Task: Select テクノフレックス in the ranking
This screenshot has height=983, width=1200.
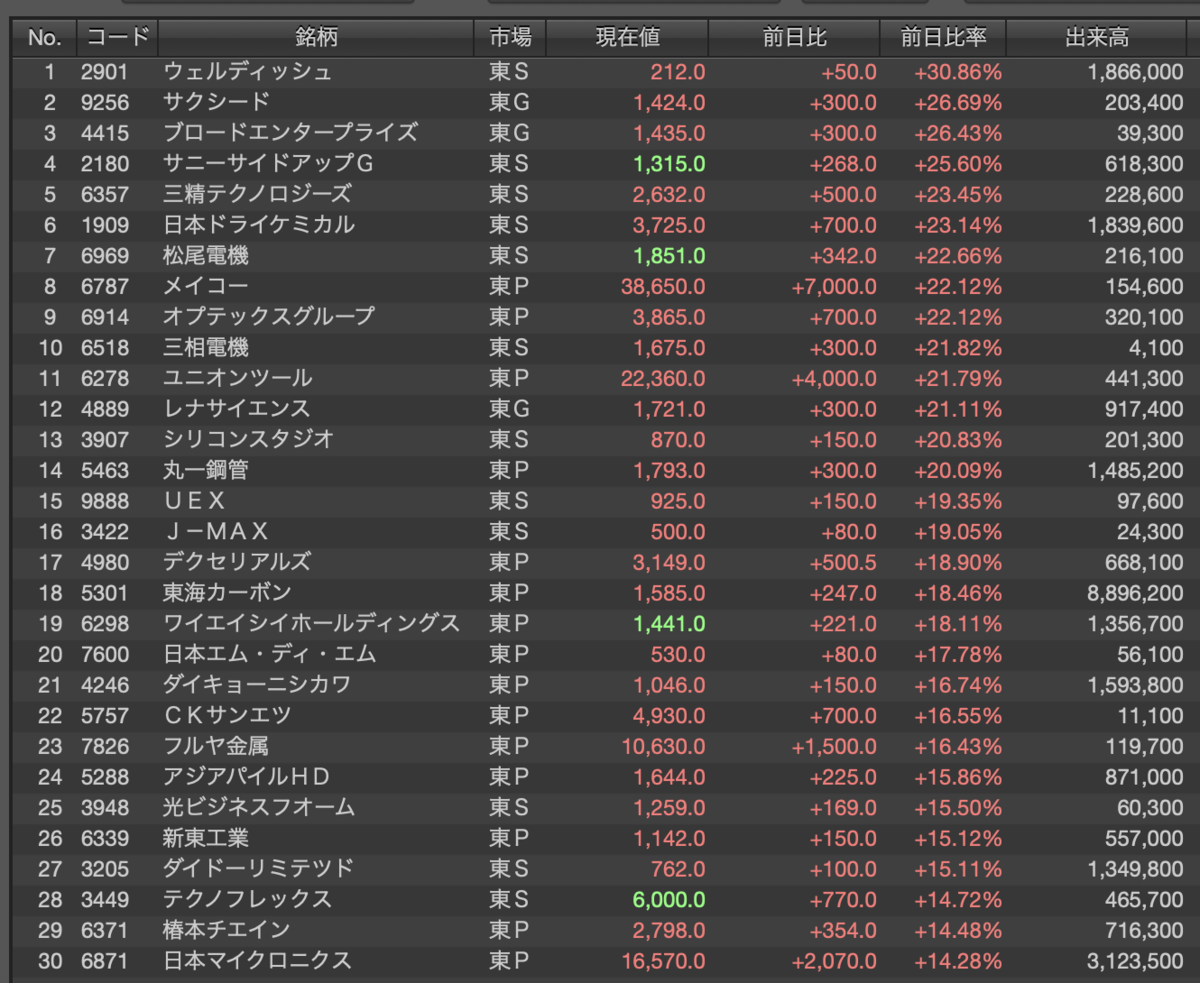Action: [x=248, y=899]
